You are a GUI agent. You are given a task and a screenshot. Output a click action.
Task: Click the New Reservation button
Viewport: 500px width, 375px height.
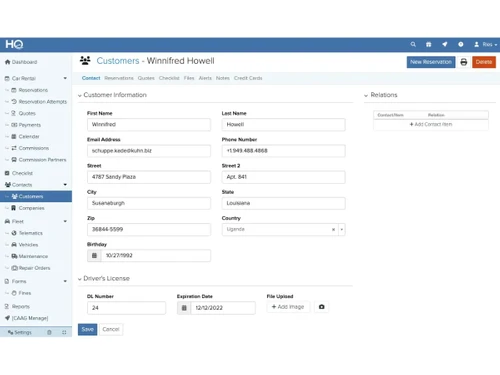tap(431, 62)
